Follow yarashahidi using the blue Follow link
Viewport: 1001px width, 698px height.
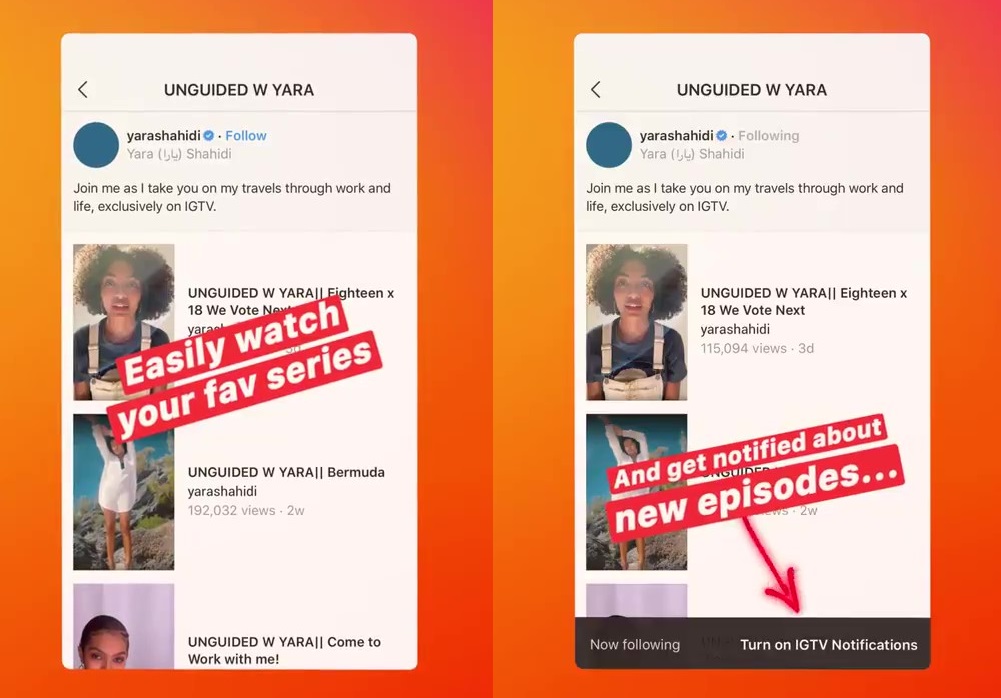tap(246, 135)
